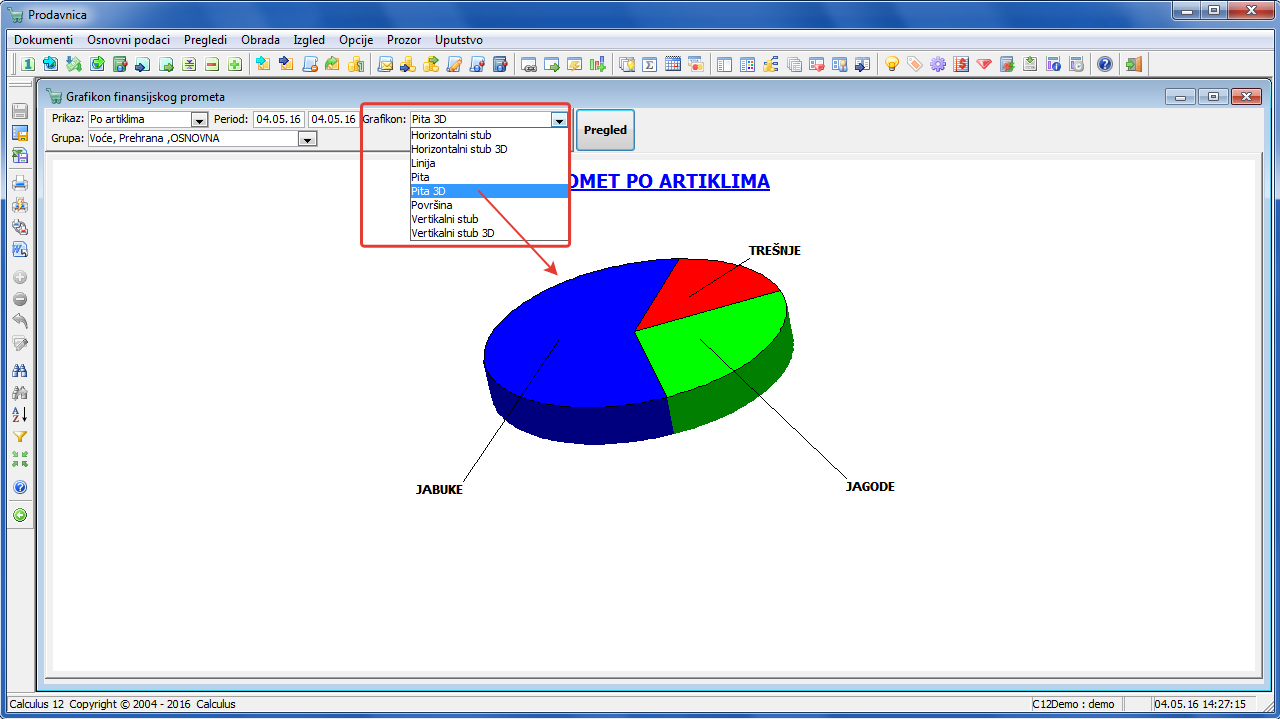Open the Pregledi menu
The height and width of the screenshot is (719, 1280).
click(206, 40)
